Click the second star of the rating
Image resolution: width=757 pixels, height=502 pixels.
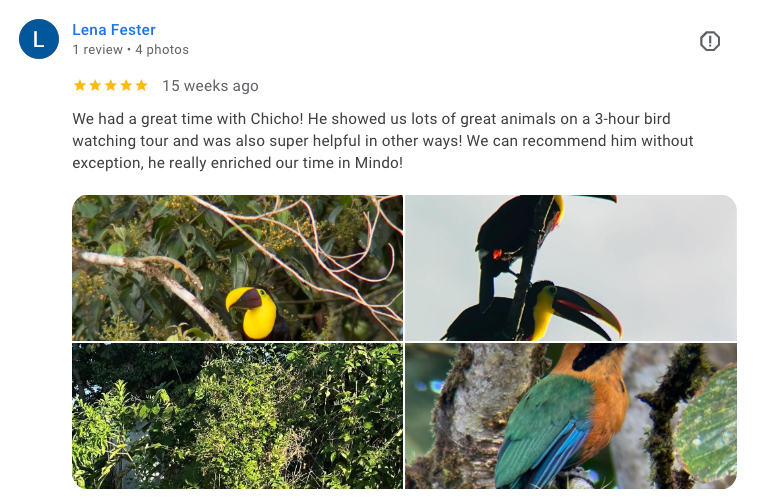tap(95, 86)
